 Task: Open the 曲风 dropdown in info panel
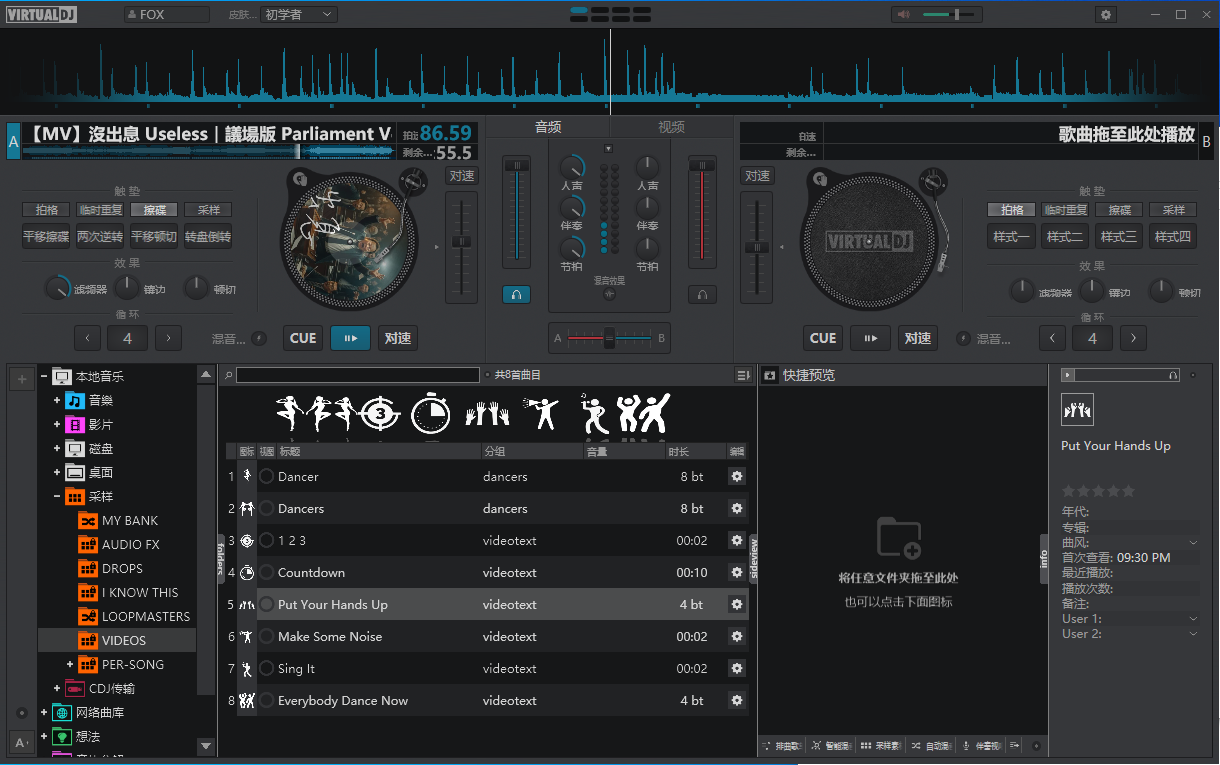tap(1193, 543)
